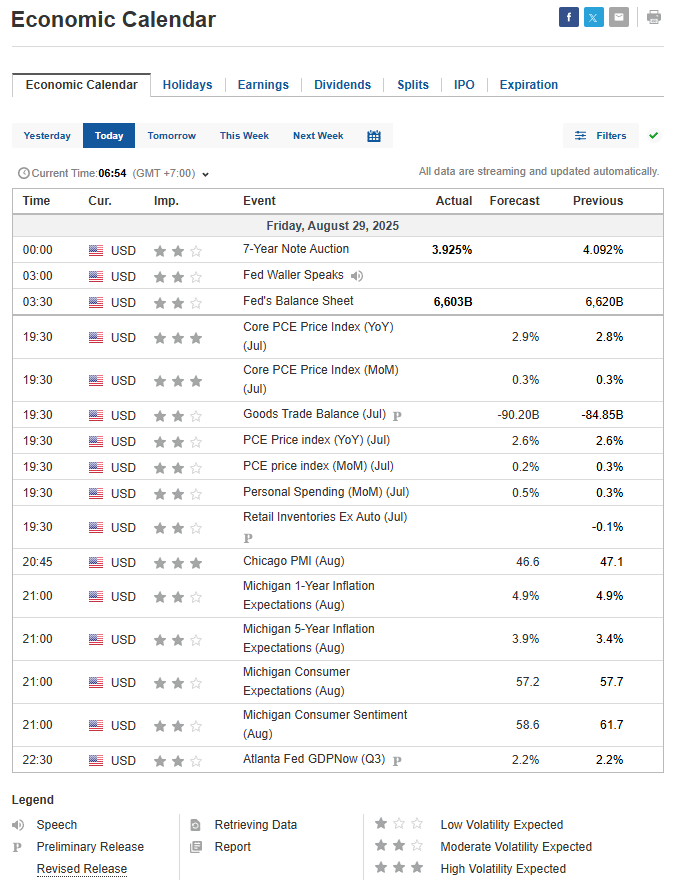Click preliminary icon next to Atlanta Fed GDPNow
Viewport: 676px width, 892px height.
[397, 761]
